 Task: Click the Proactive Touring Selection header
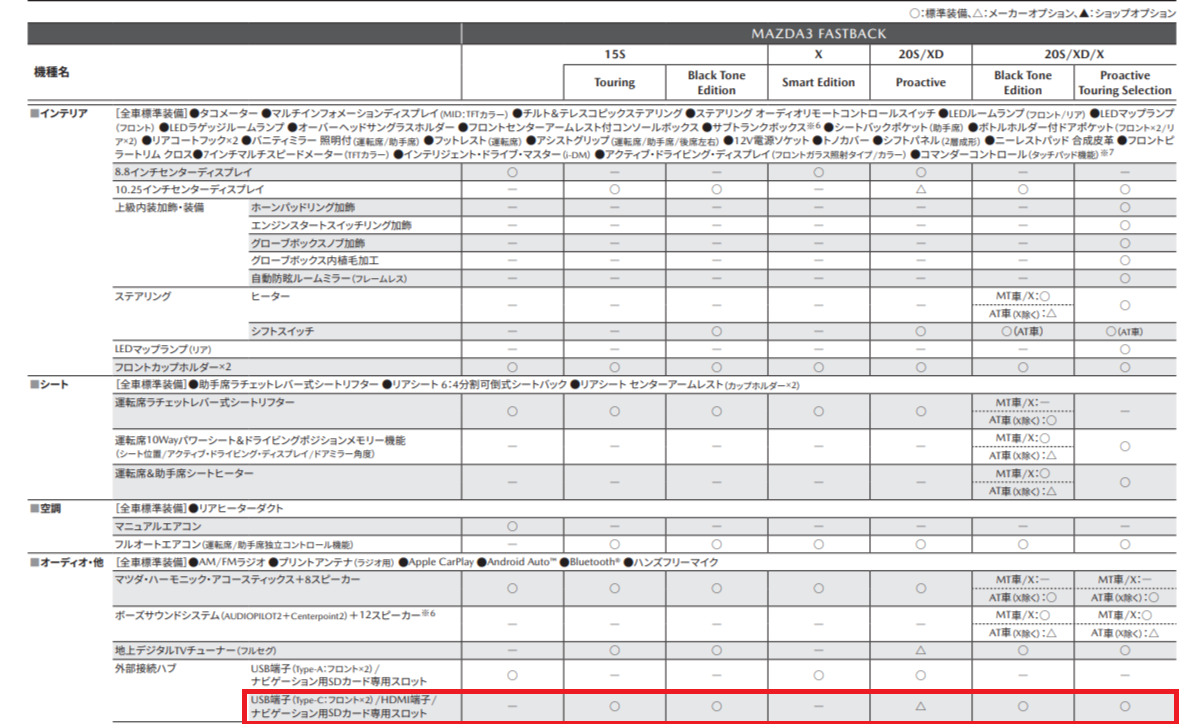[1125, 82]
